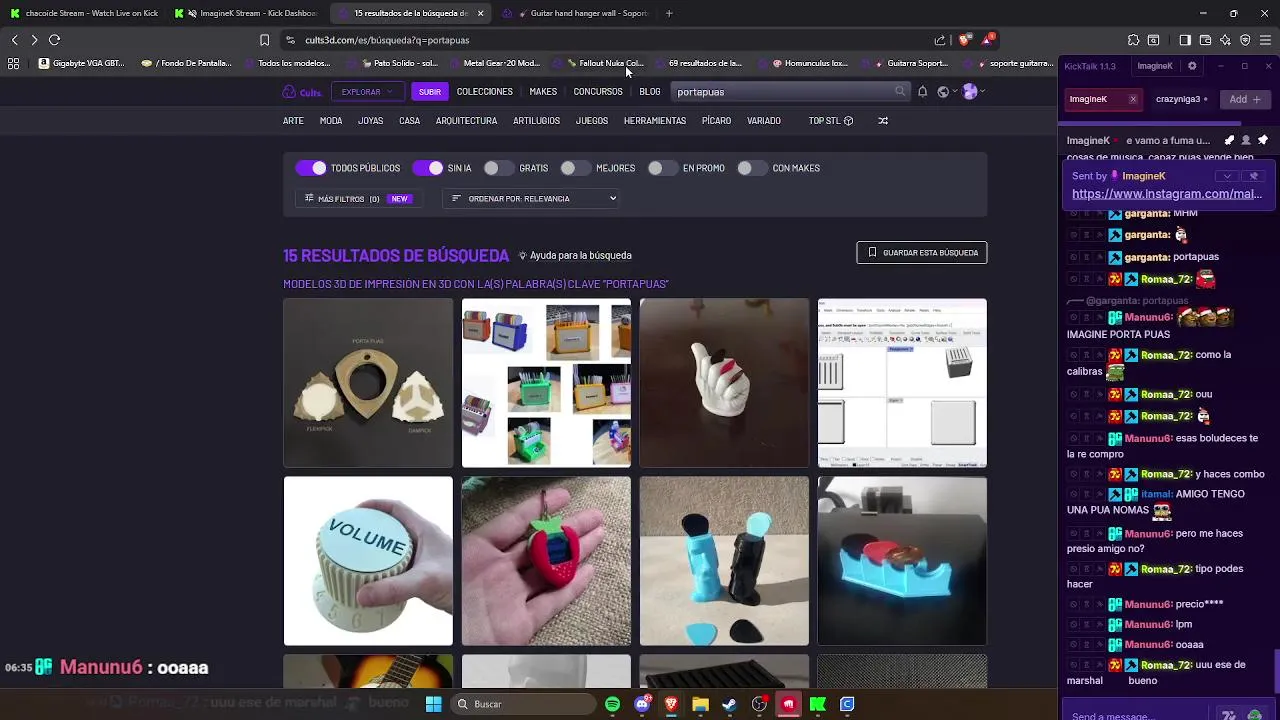Image resolution: width=1280 pixels, height=720 pixels.
Task: Click the portapuas search input field
Action: (783, 92)
